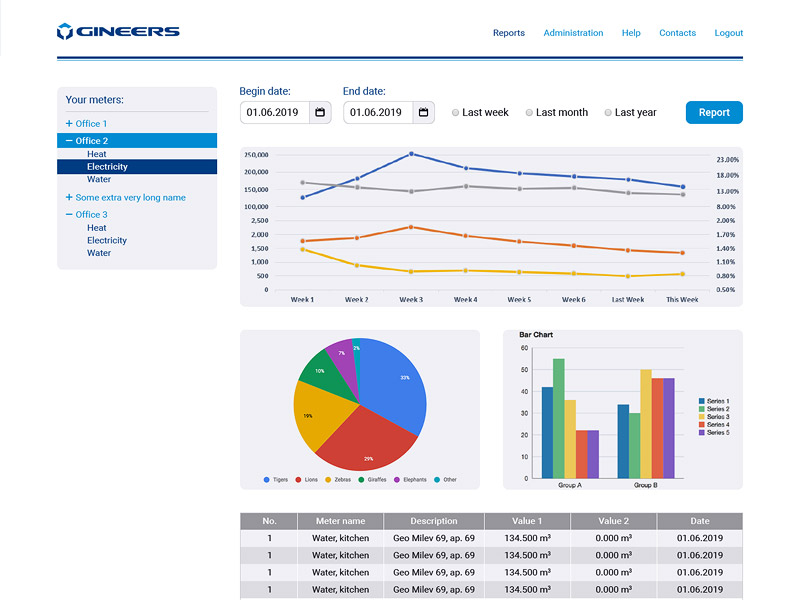Click the Series 5 legend square
Screen dimensions: 800x600
pyautogui.click(x=702, y=432)
